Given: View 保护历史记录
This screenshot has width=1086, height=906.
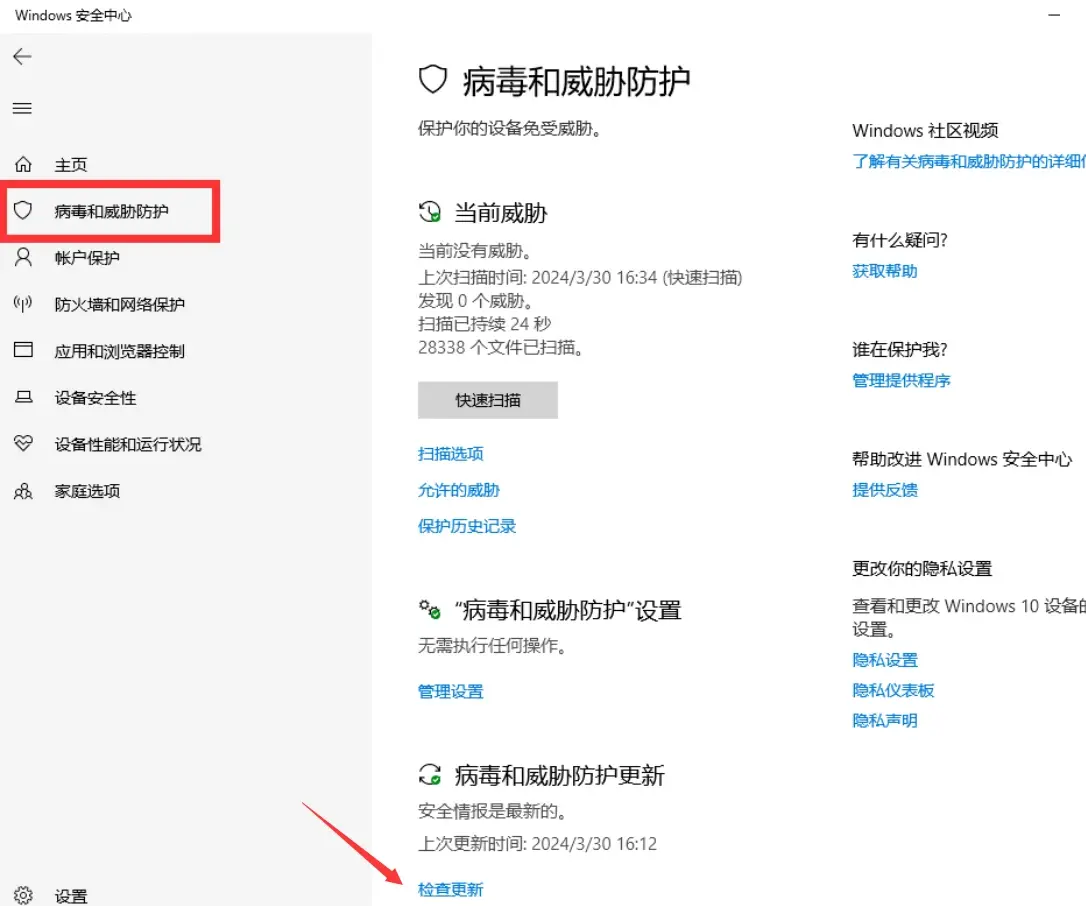Looking at the screenshot, I should [x=467, y=526].
